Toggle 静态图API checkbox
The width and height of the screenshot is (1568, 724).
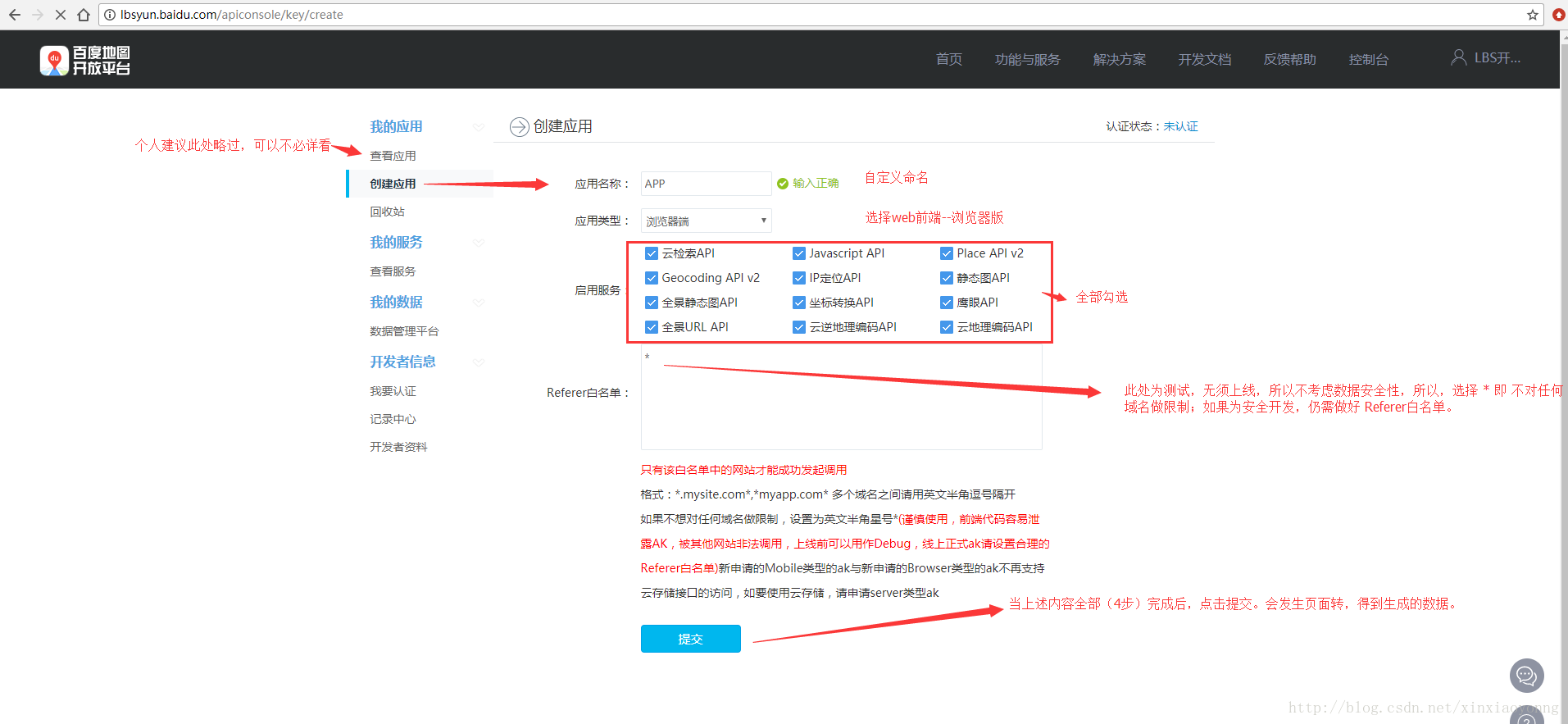[947, 278]
